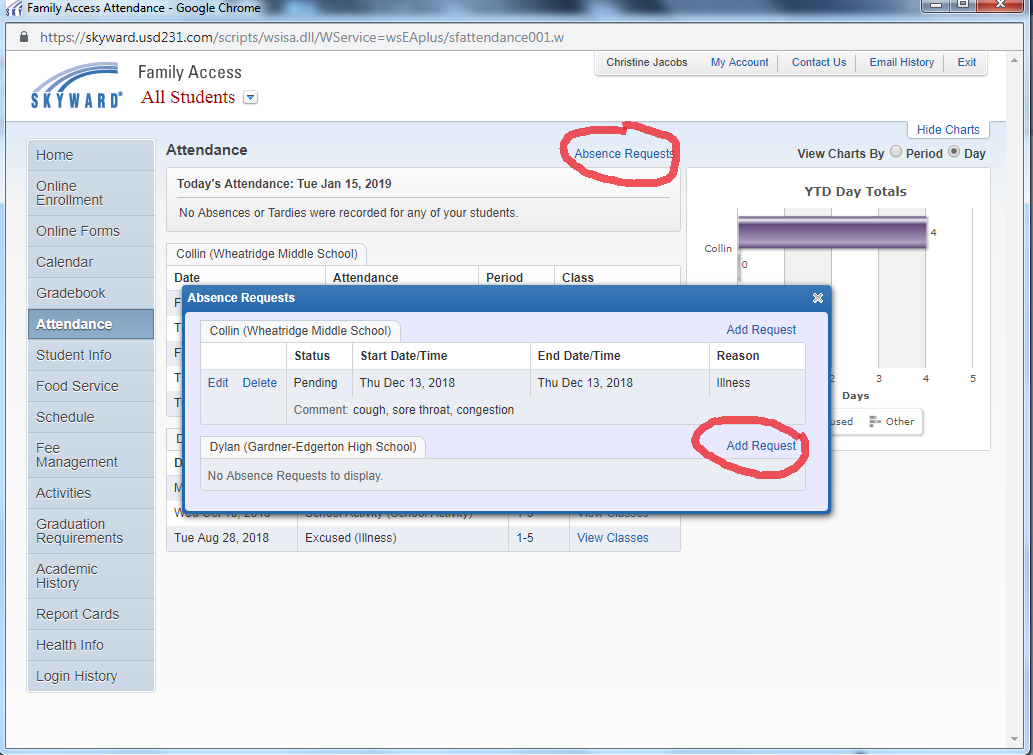Click the Hide Charts button
This screenshot has width=1033, height=755.
(x=948, y=130)
